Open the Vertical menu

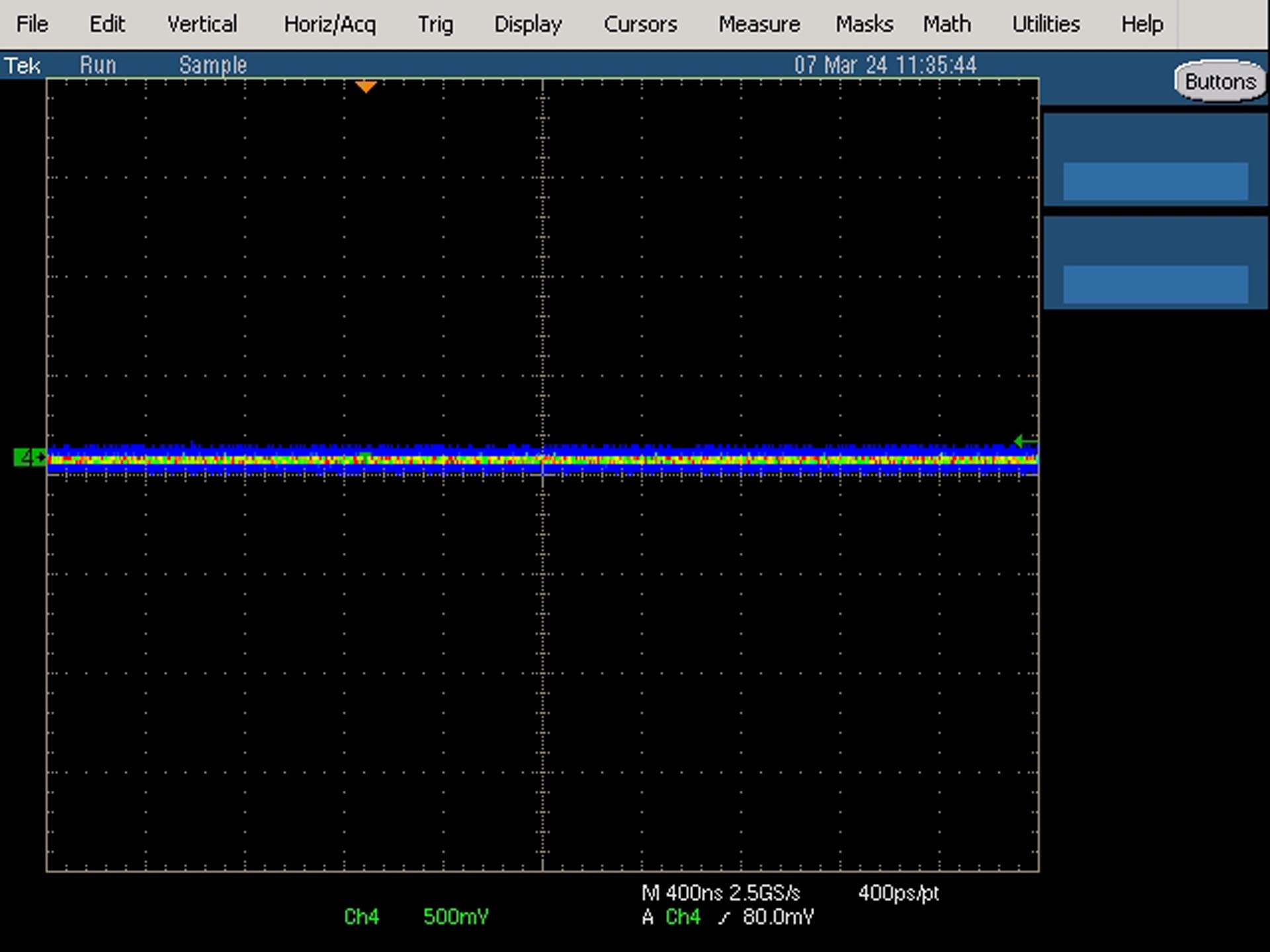(x=202, y=24)
